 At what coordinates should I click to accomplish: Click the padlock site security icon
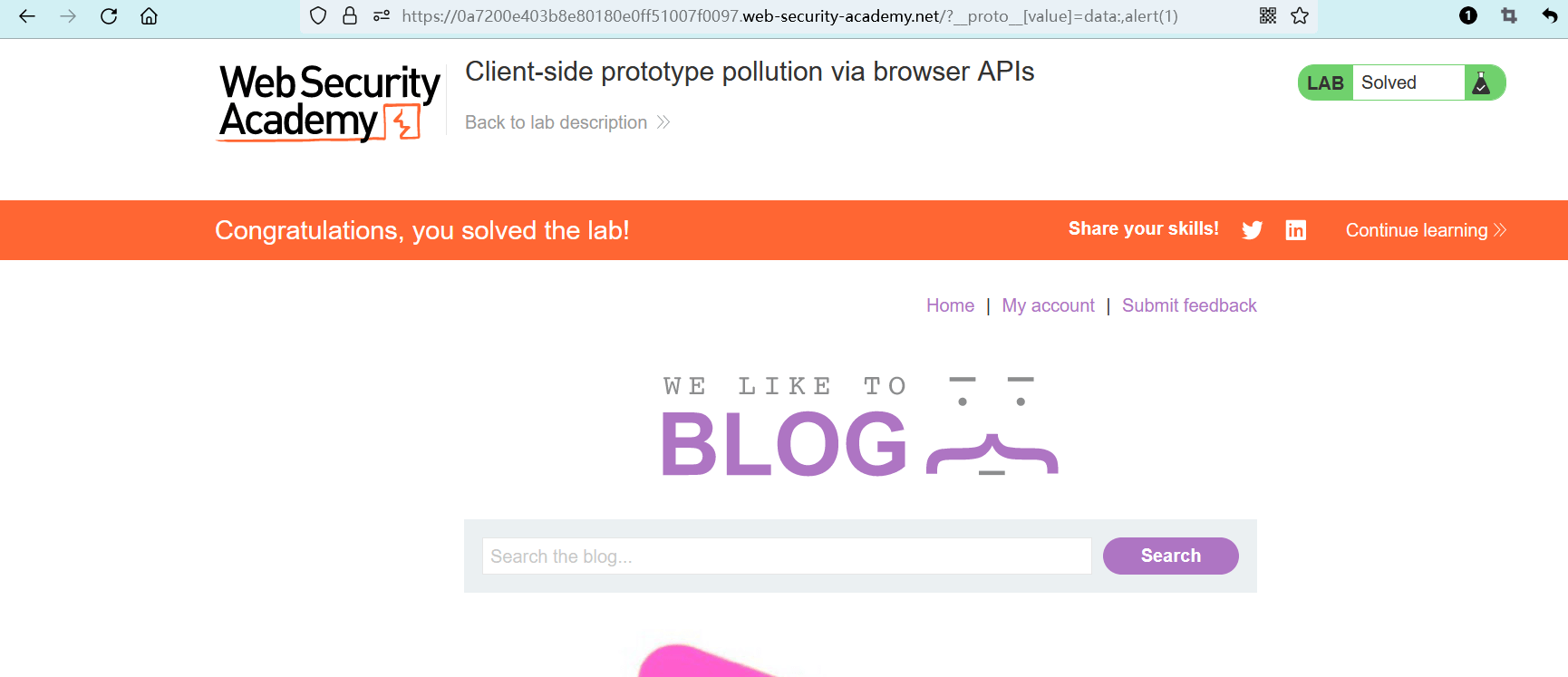click(350, 16)
